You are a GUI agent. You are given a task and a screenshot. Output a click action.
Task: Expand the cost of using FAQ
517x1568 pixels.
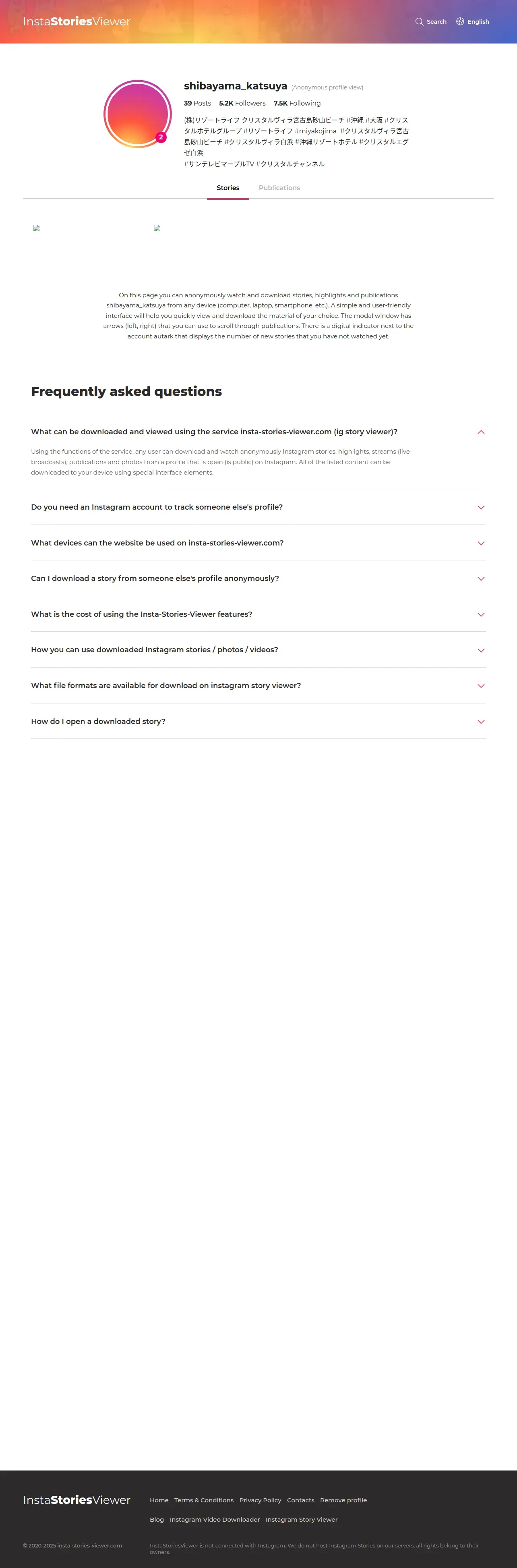click(x=142, y=614)
